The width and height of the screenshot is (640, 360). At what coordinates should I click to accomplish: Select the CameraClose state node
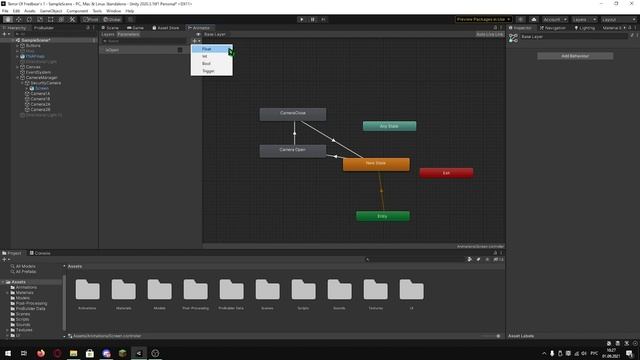pyautogui.click(x=293, y=114)
